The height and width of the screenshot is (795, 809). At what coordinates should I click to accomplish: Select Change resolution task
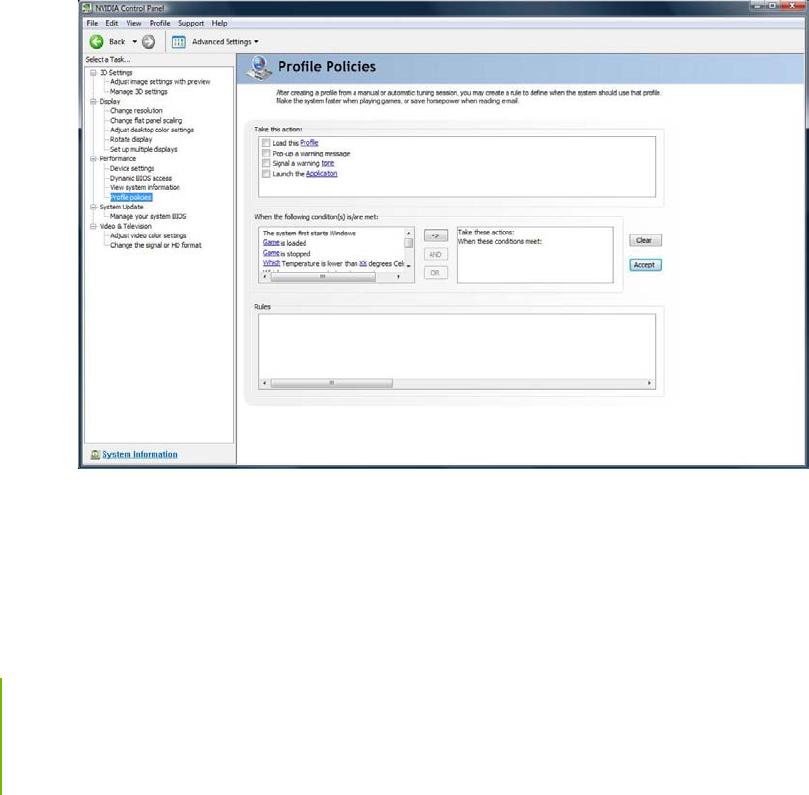click(x=136, y=110)
